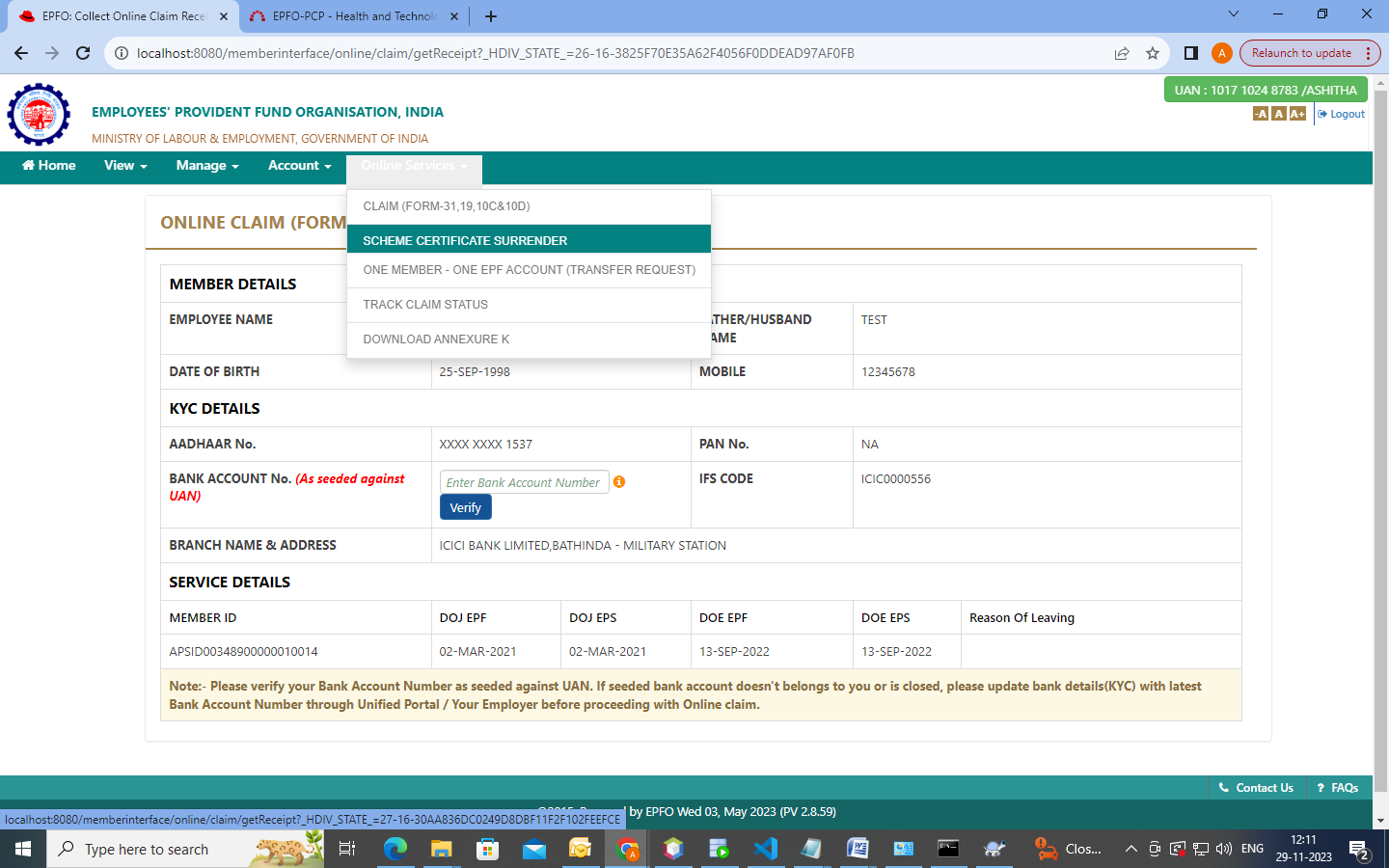Click the Verify button
Viewport: 1389px width, 868px height.
[x=466, y=507]
